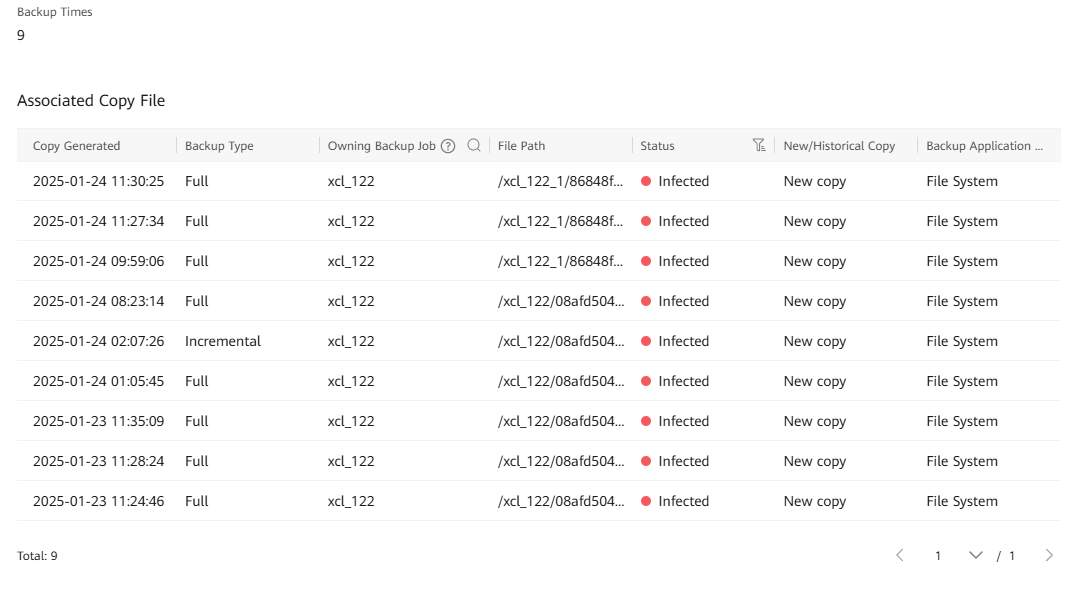Click the Incremental backup type cell

click(x=223, y=342)
